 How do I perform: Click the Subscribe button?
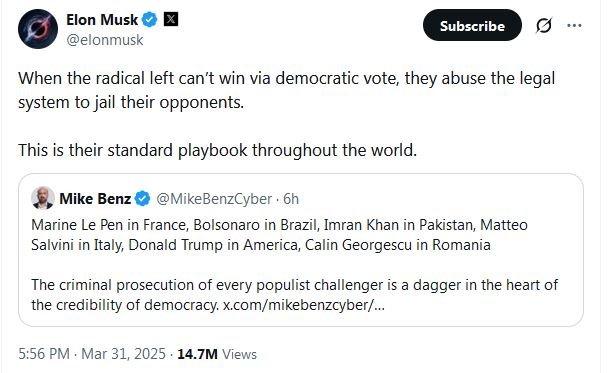click(472, 25)
